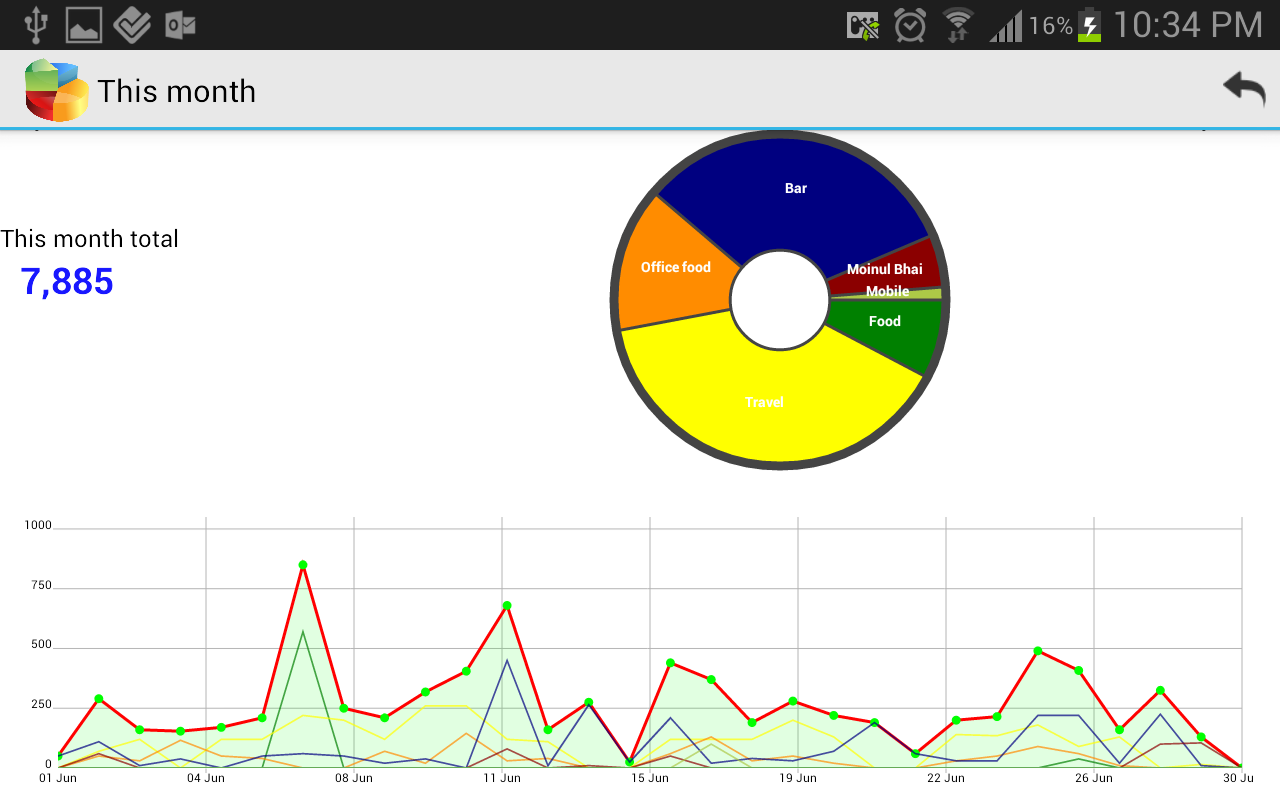
Task: Open the gallery notification icon
Action: 83,24
